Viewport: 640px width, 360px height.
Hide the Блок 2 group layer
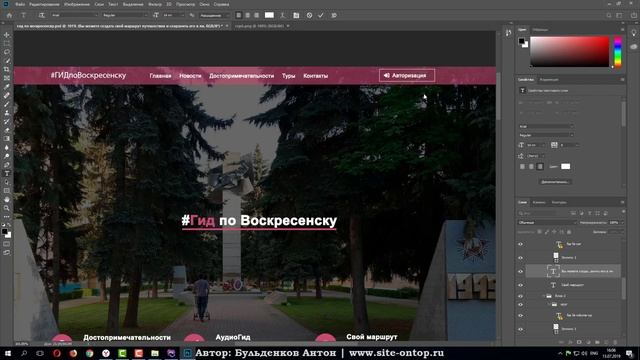click(x=520, y=296)
